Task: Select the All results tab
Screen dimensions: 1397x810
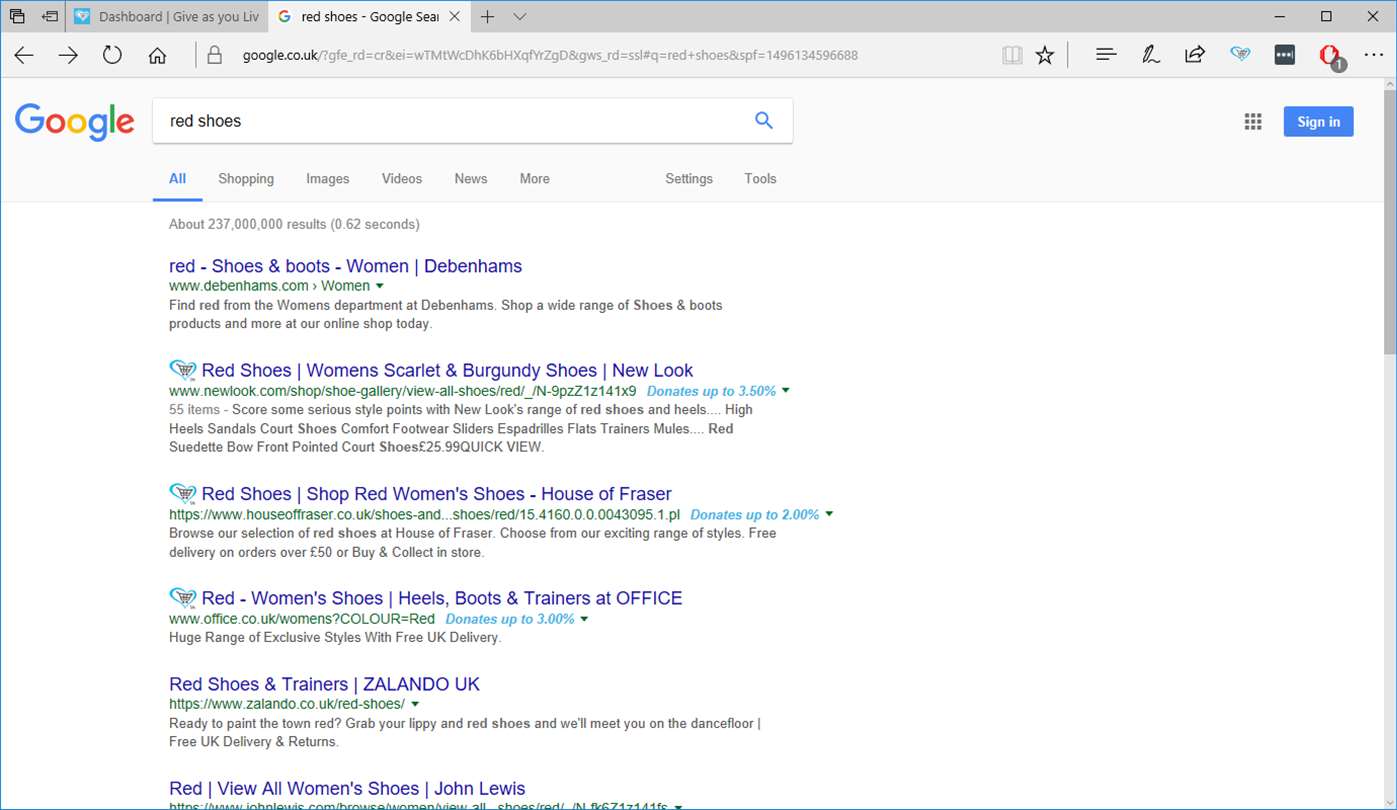Action: point(177,179)
